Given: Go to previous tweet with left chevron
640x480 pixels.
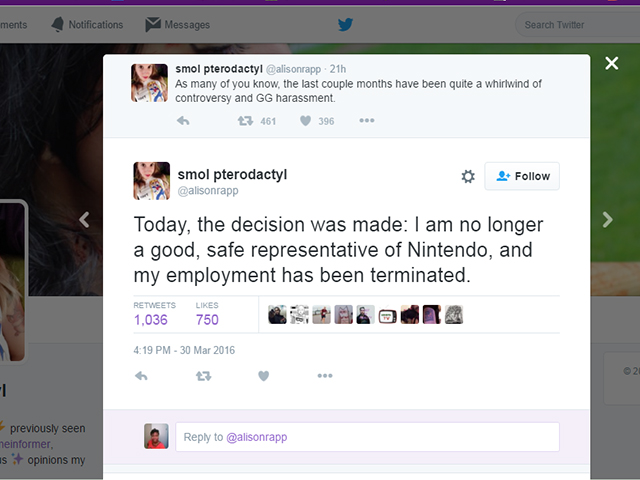Looking at the screenshot, I should (84, 220).
